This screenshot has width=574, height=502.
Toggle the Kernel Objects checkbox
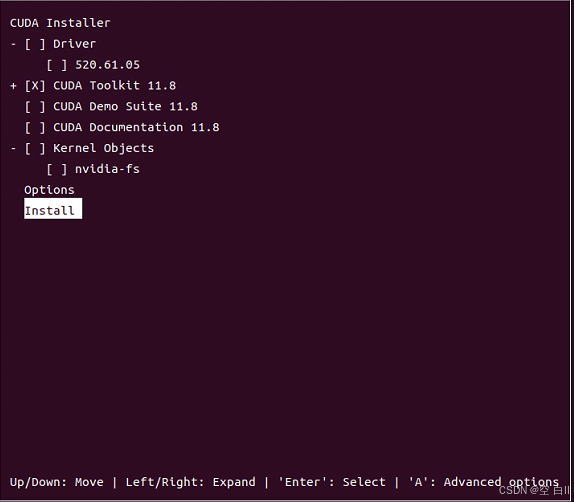click(35, 148)
